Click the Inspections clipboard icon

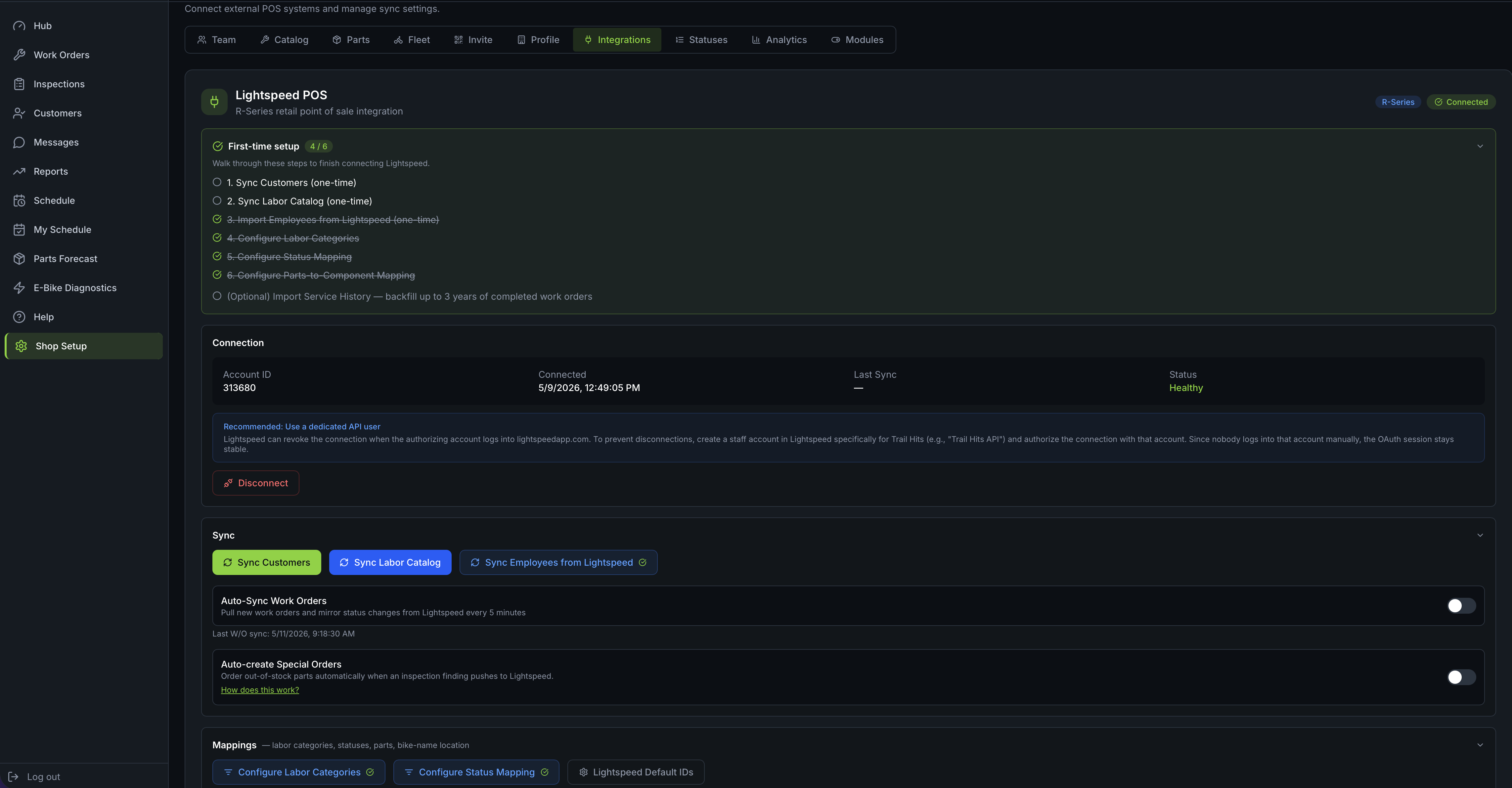coord(20,84)
